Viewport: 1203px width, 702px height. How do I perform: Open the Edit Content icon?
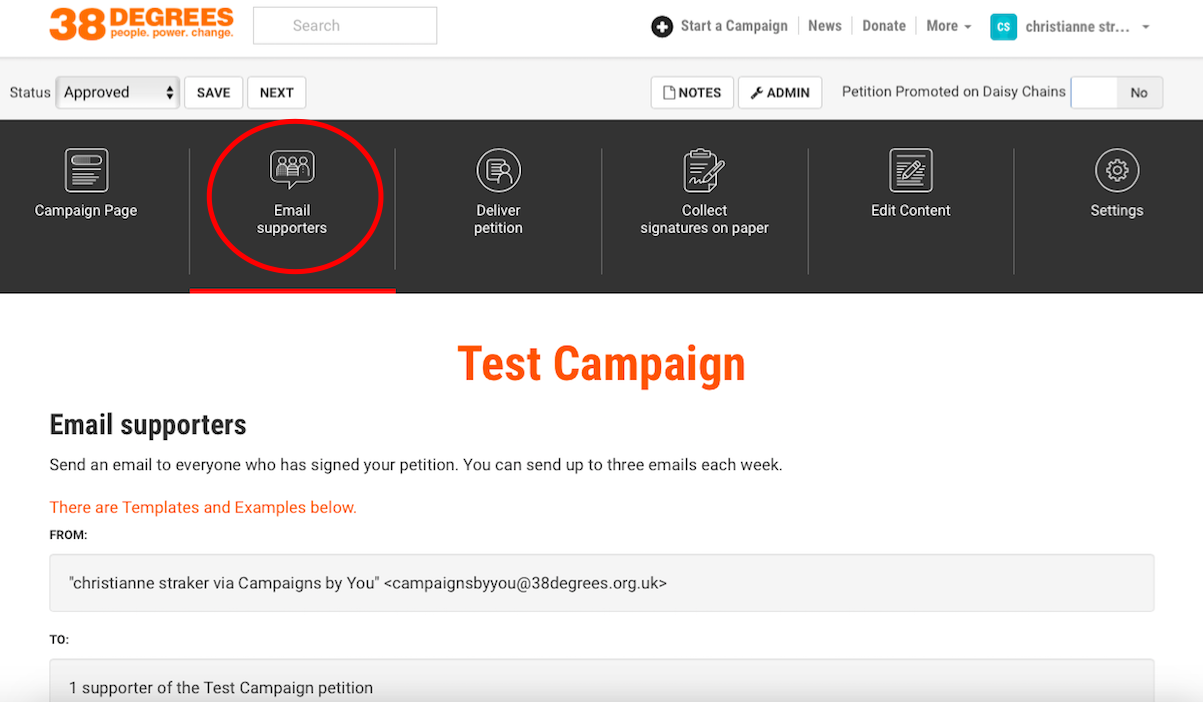910,170
